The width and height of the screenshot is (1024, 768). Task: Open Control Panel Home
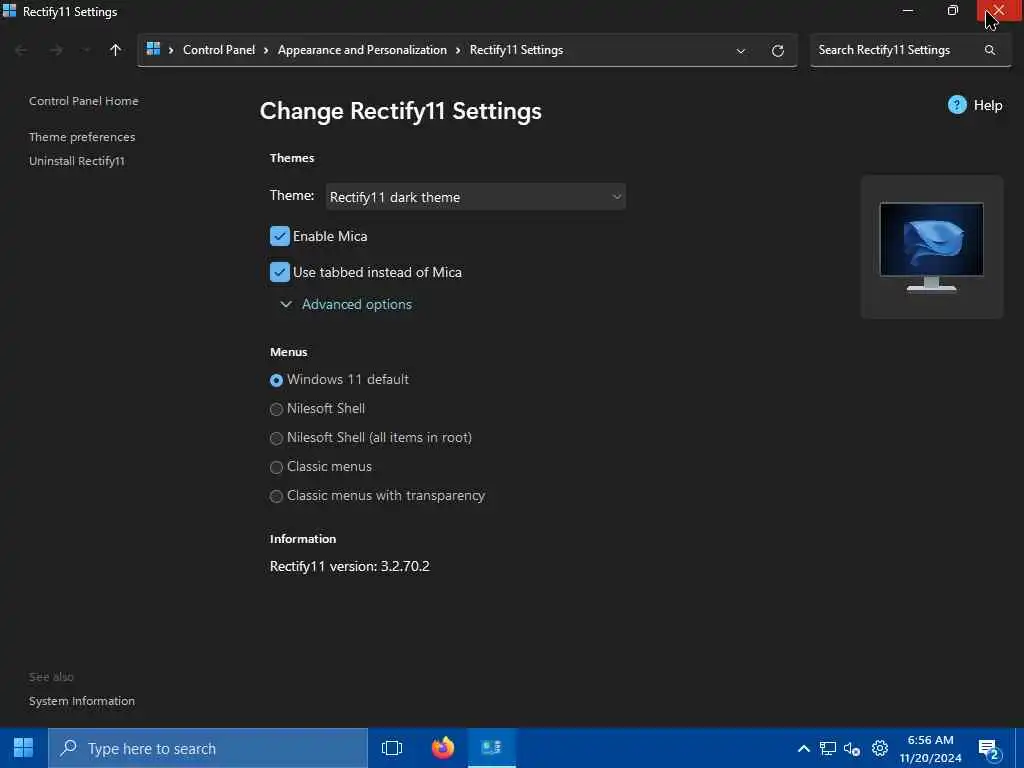click(x=84, y=101)
